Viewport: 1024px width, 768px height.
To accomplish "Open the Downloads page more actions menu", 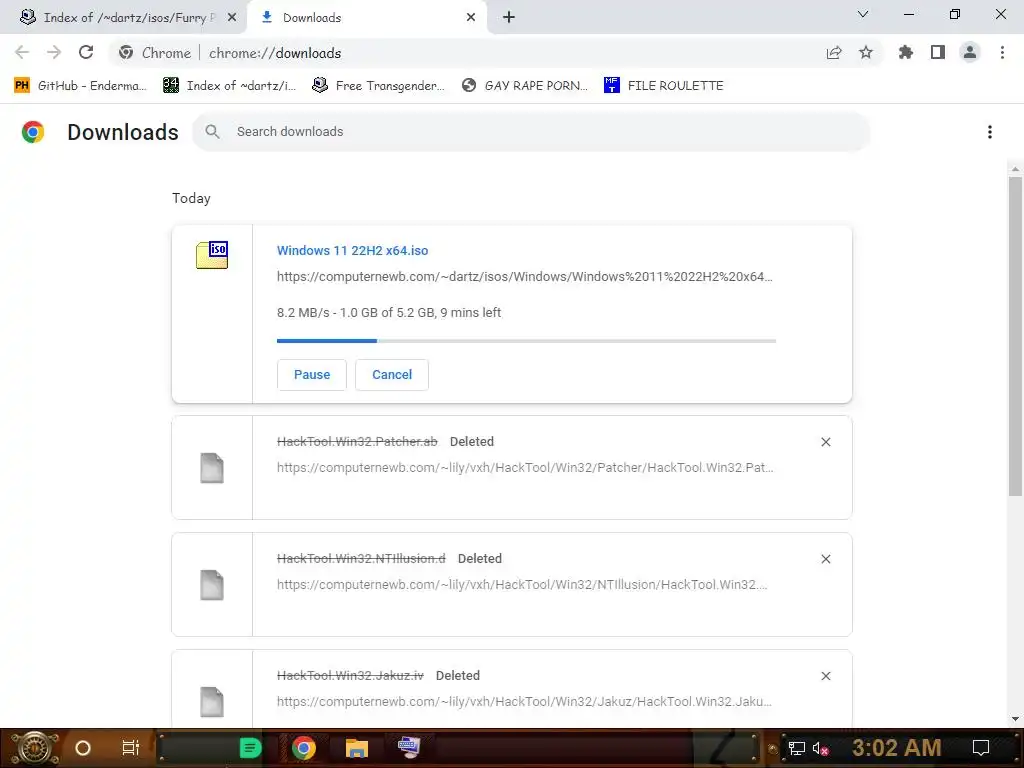I will (x=990, y=132).
